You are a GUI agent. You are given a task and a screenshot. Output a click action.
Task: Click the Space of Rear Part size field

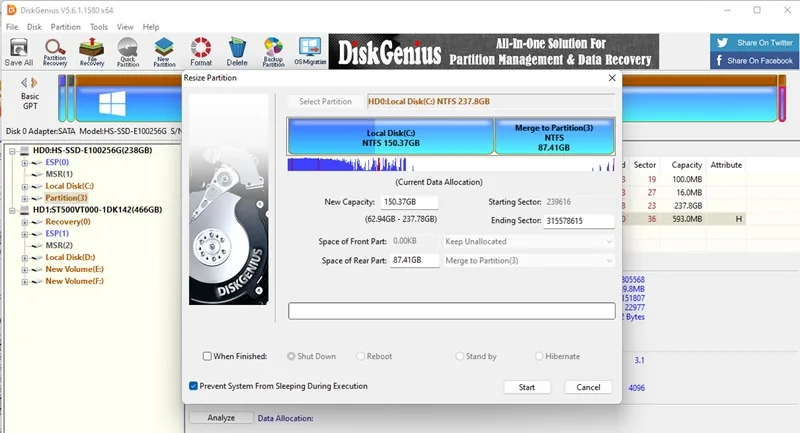click(x=414, y=260)
